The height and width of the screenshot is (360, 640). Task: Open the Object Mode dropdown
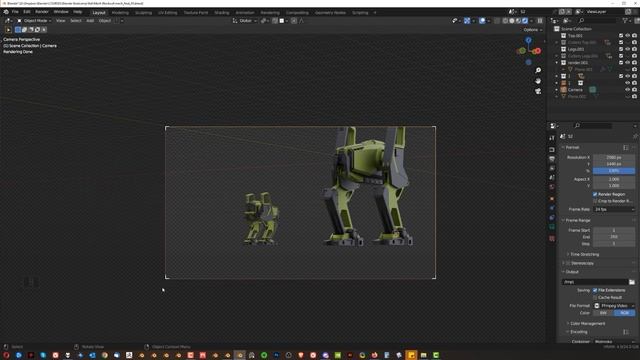click(34, 20)
